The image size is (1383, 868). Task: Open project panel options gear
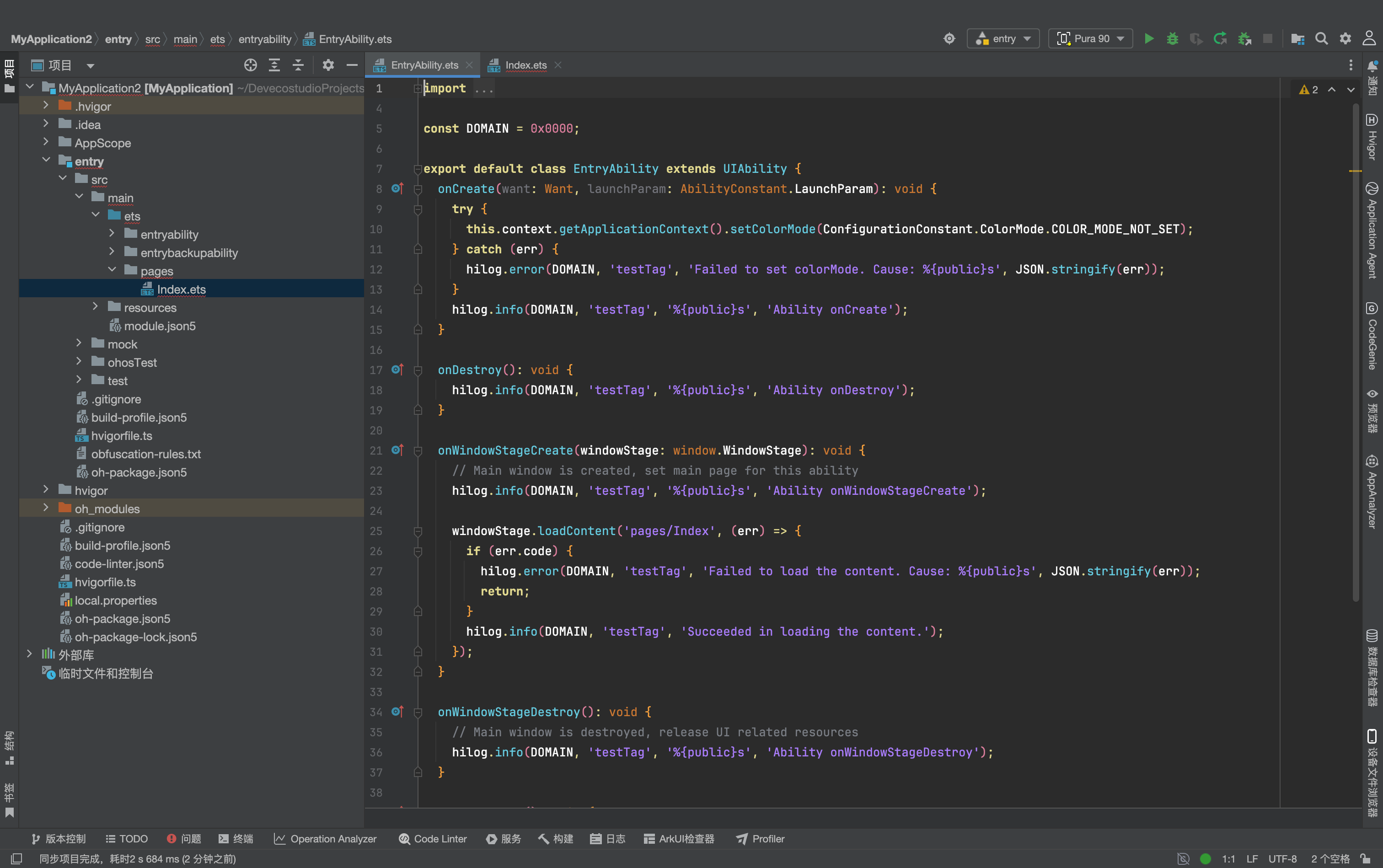click(x=328, y=65)
